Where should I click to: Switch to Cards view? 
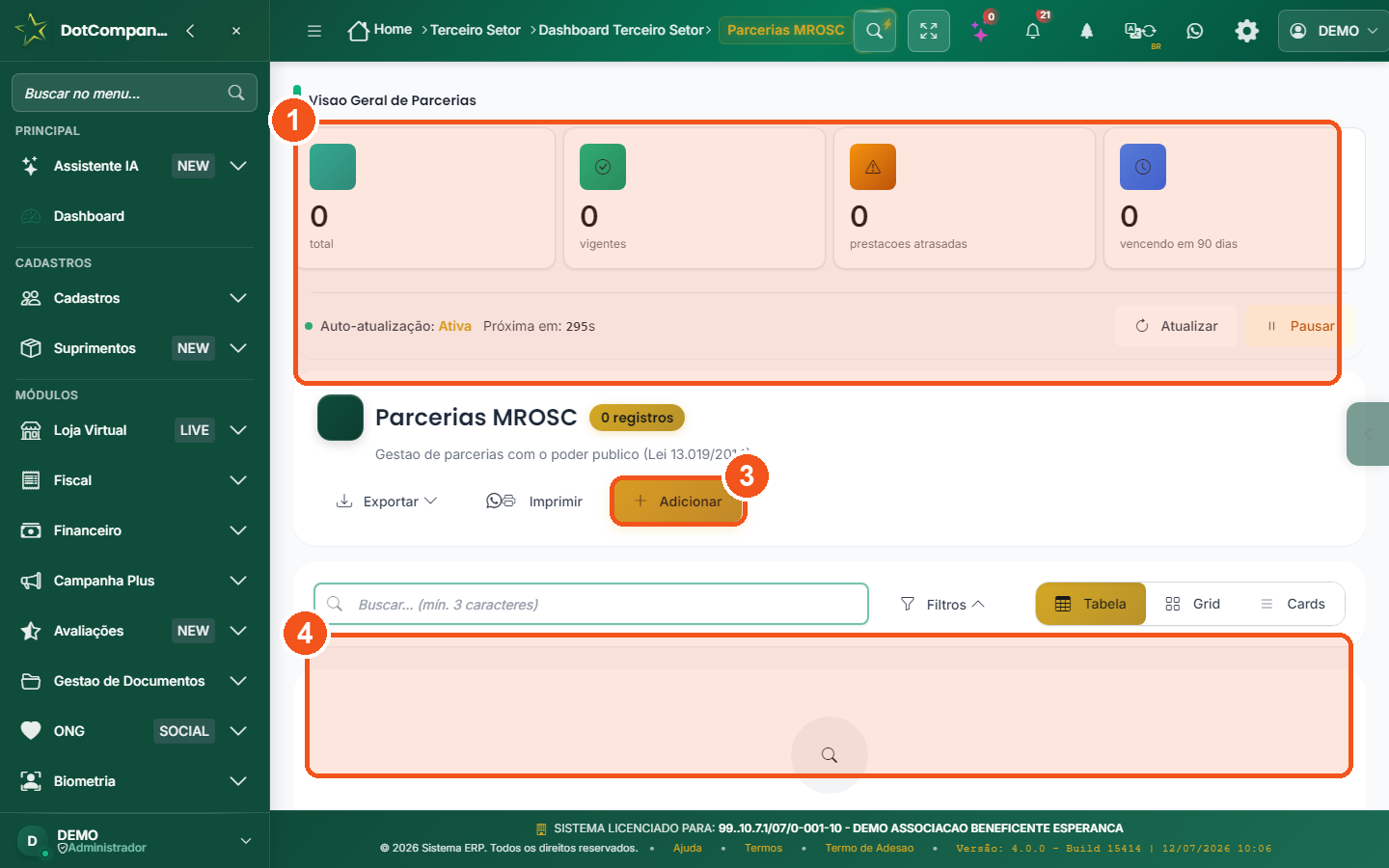[x=1293, y=604]
